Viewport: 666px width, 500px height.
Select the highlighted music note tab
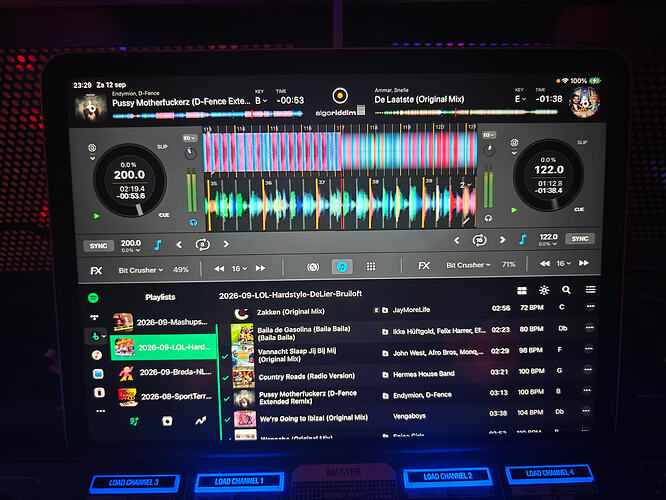[342, 267]
